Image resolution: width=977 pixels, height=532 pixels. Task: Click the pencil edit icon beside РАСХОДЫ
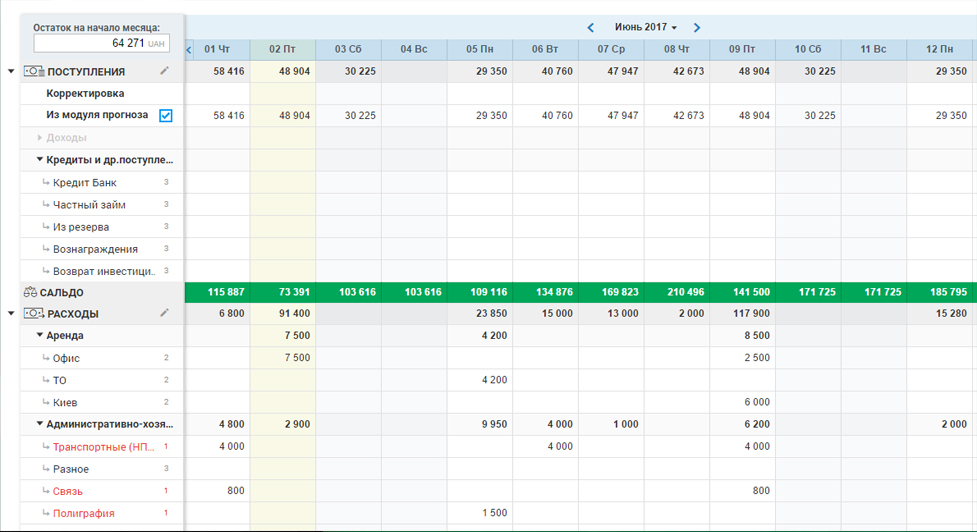point(165,313)
